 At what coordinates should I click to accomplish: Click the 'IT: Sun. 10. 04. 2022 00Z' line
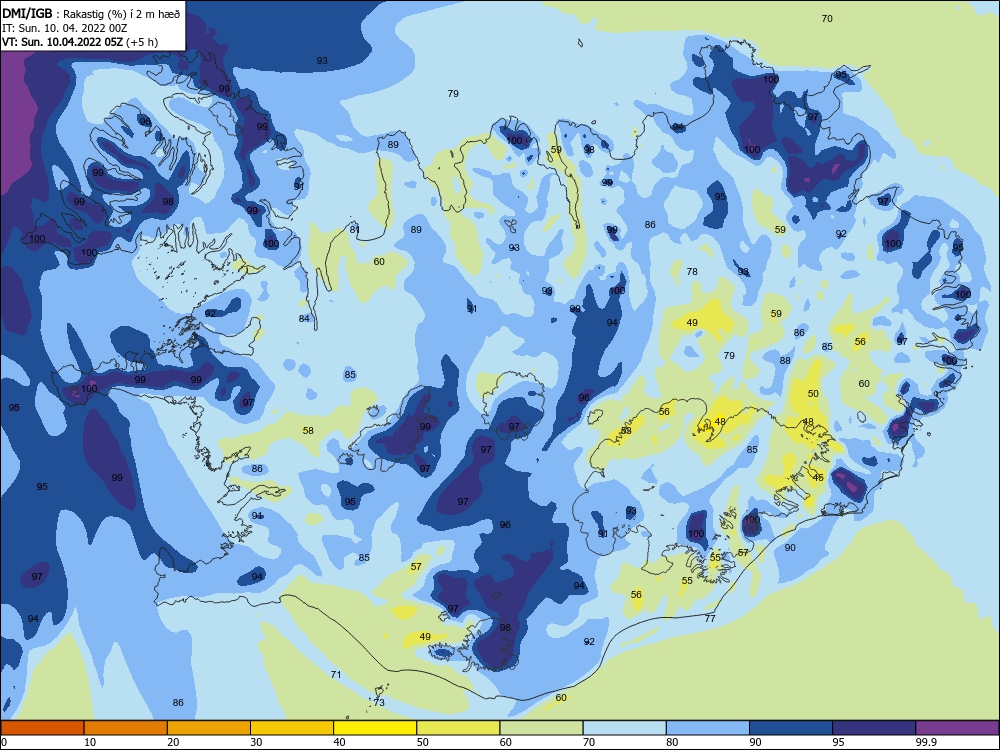(x=64, y=28)
